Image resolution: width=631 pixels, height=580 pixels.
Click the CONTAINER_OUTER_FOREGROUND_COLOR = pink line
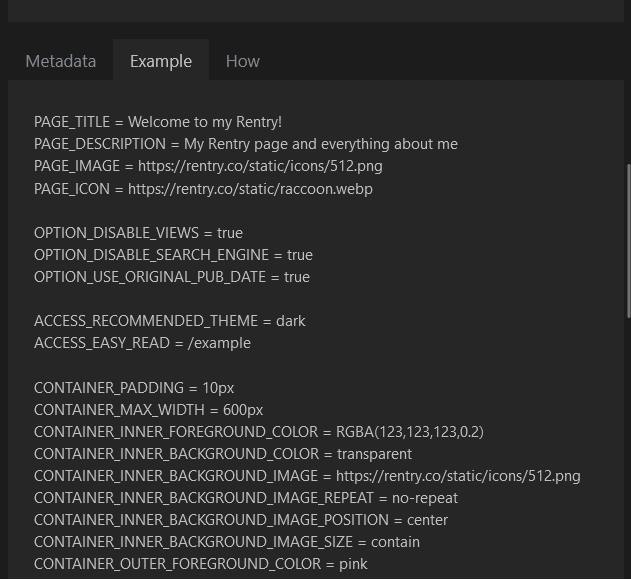click(x=201, y=564)
